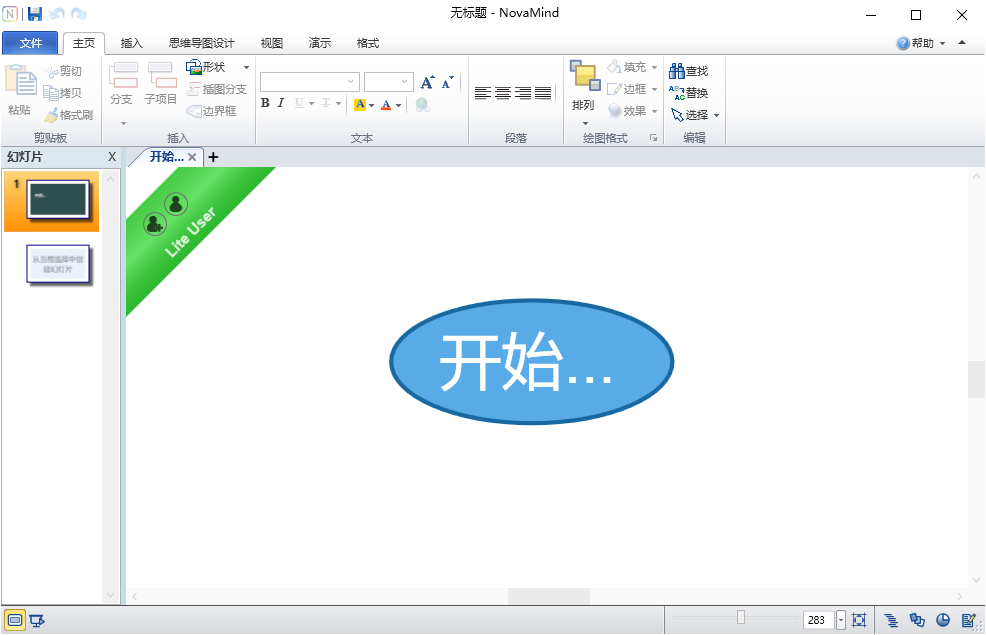Click the fit-to-window zoom icon
986x635 pixels.
858,620
